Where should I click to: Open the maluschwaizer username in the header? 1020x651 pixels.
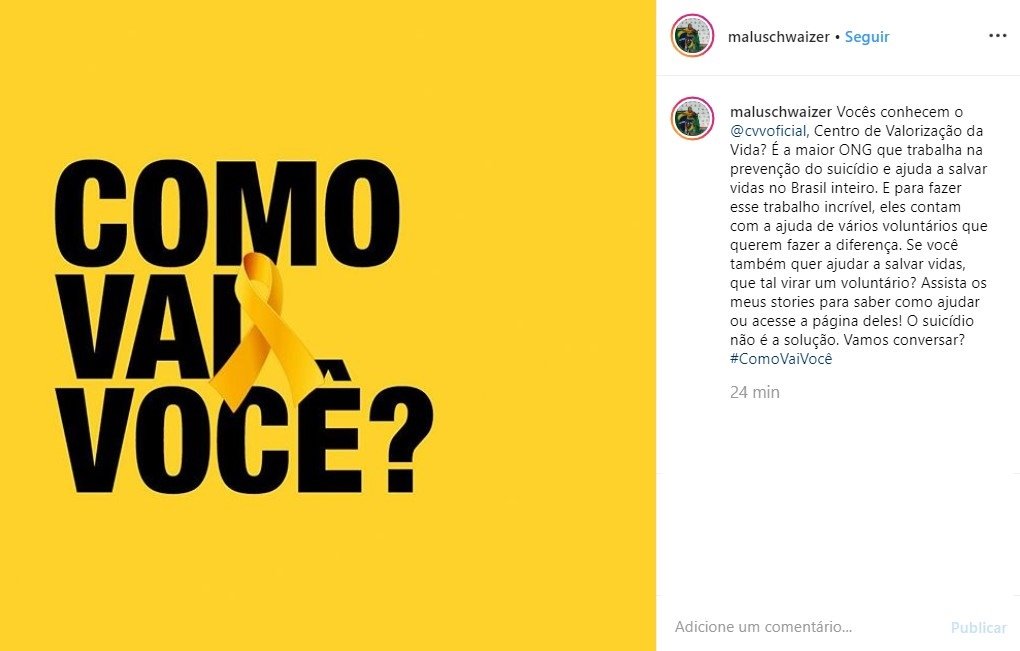coord(778,37)
